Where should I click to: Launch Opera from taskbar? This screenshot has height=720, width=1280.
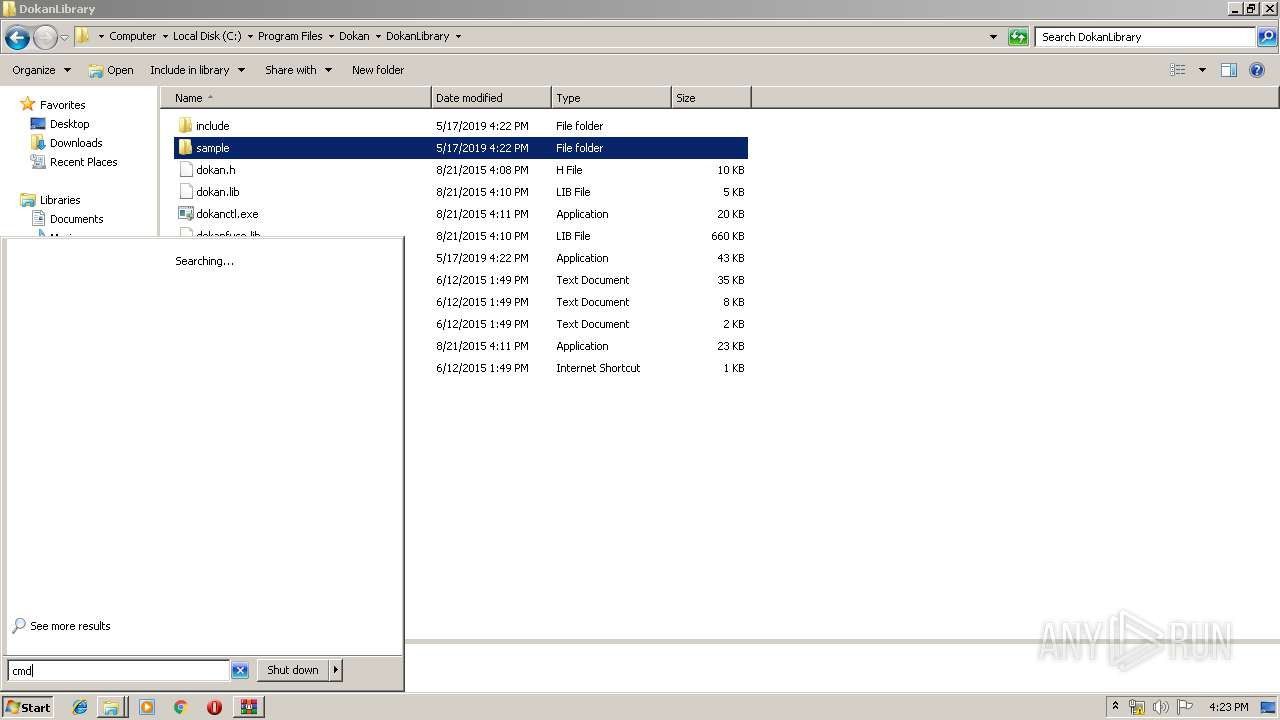[x=214, y=707]
